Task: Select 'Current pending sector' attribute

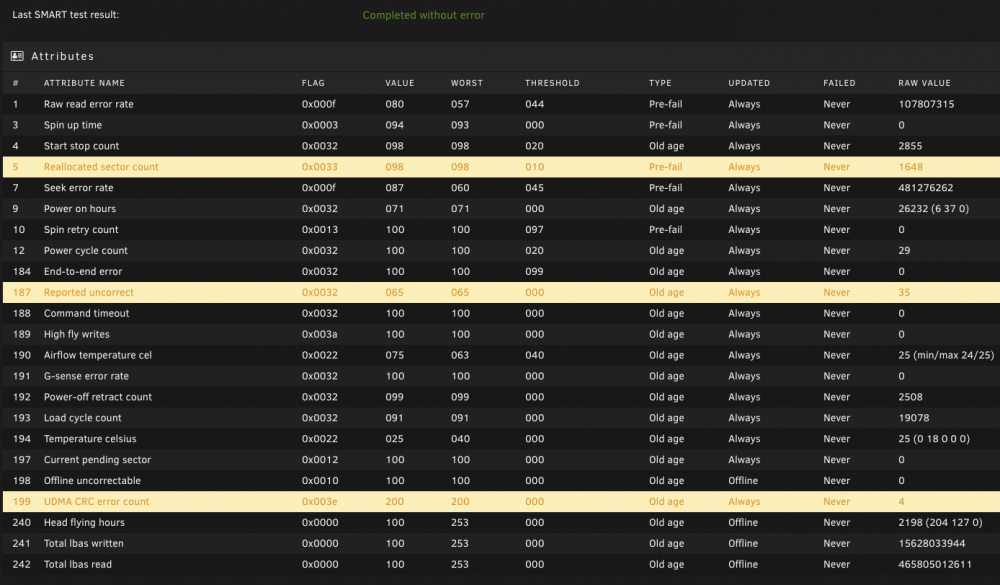Action: click(x=97, y=460)
